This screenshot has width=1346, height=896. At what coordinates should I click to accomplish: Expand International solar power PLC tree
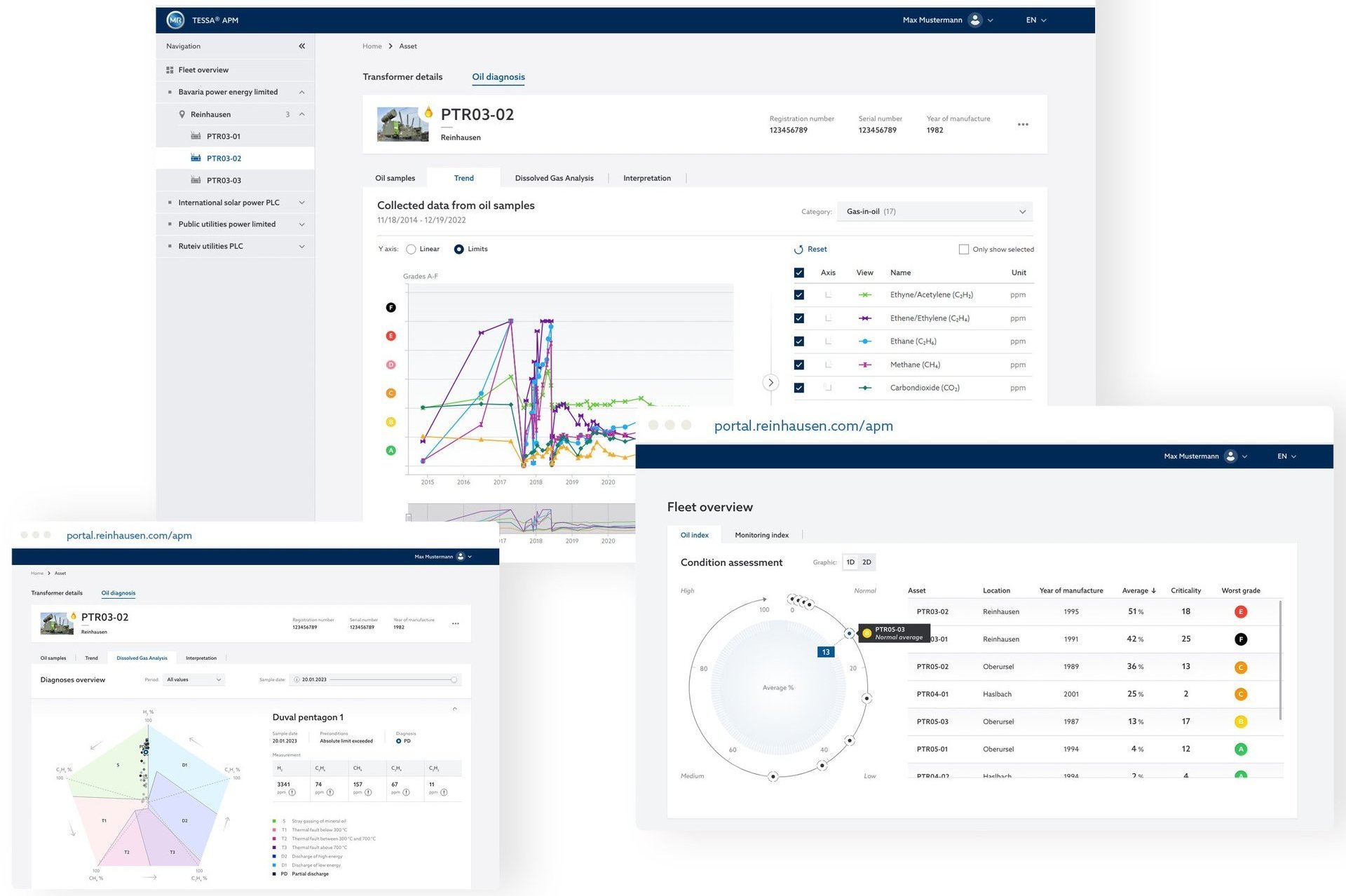coord(301,203)
